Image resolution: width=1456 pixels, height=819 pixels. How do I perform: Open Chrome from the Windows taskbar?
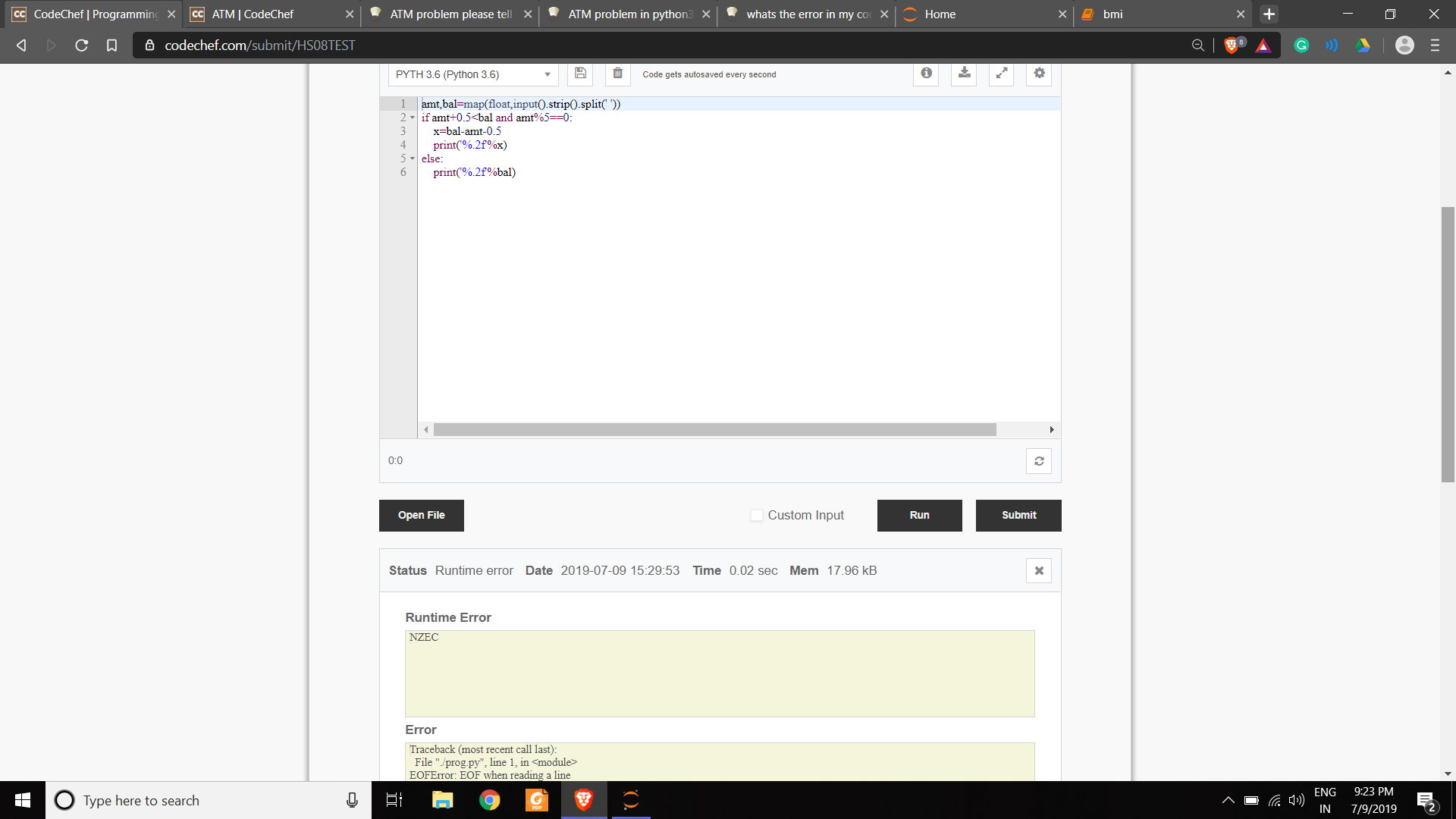[x=490, y=800]
